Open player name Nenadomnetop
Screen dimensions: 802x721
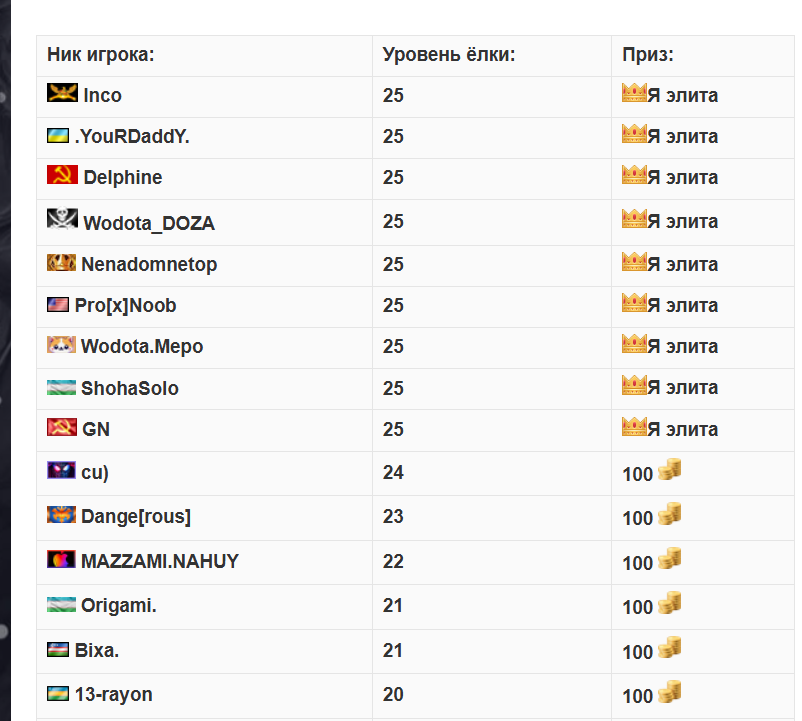pyautogui.click(x=149, y=264)
